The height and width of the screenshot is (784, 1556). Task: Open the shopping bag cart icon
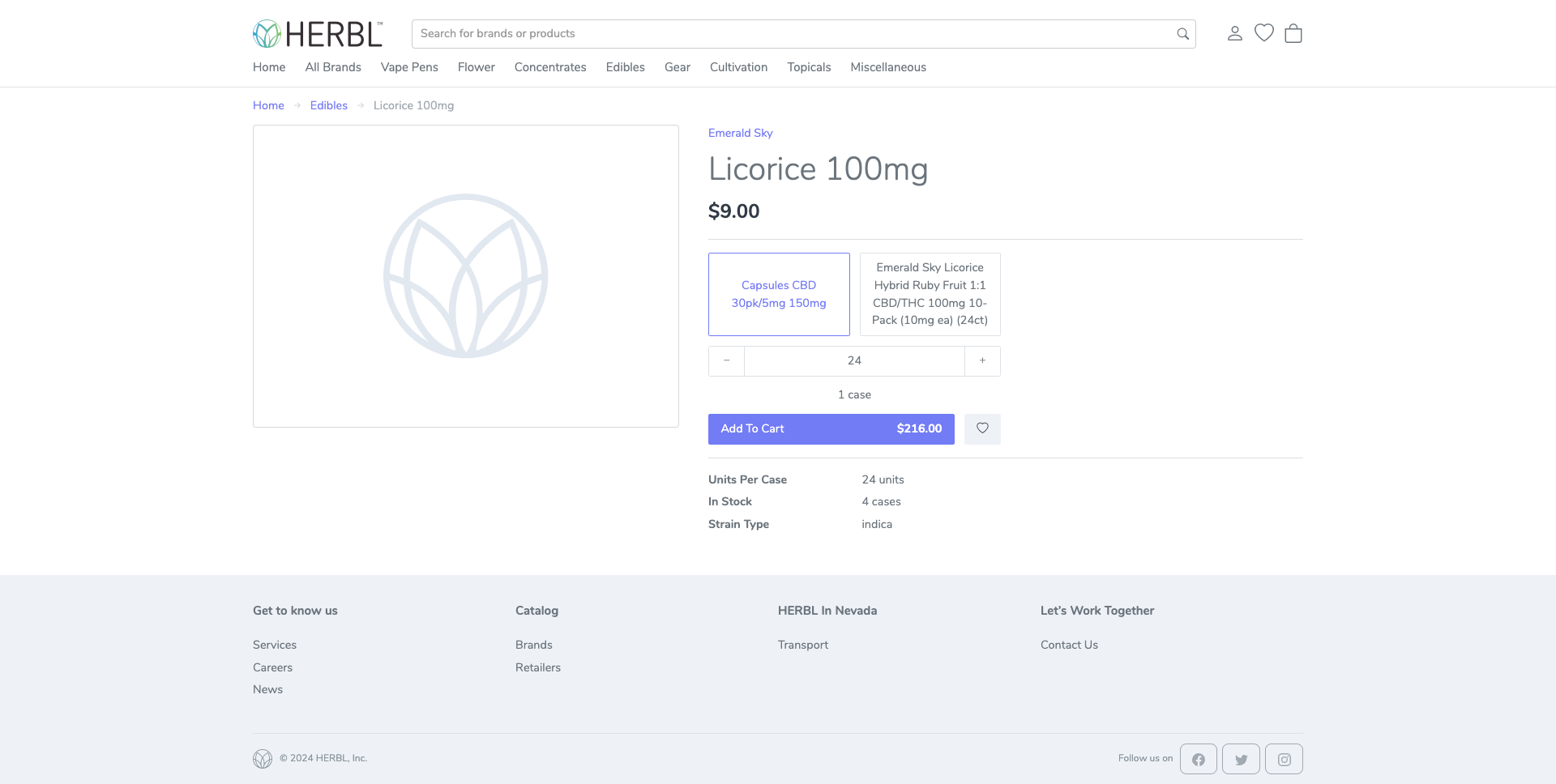[1293, 33]
